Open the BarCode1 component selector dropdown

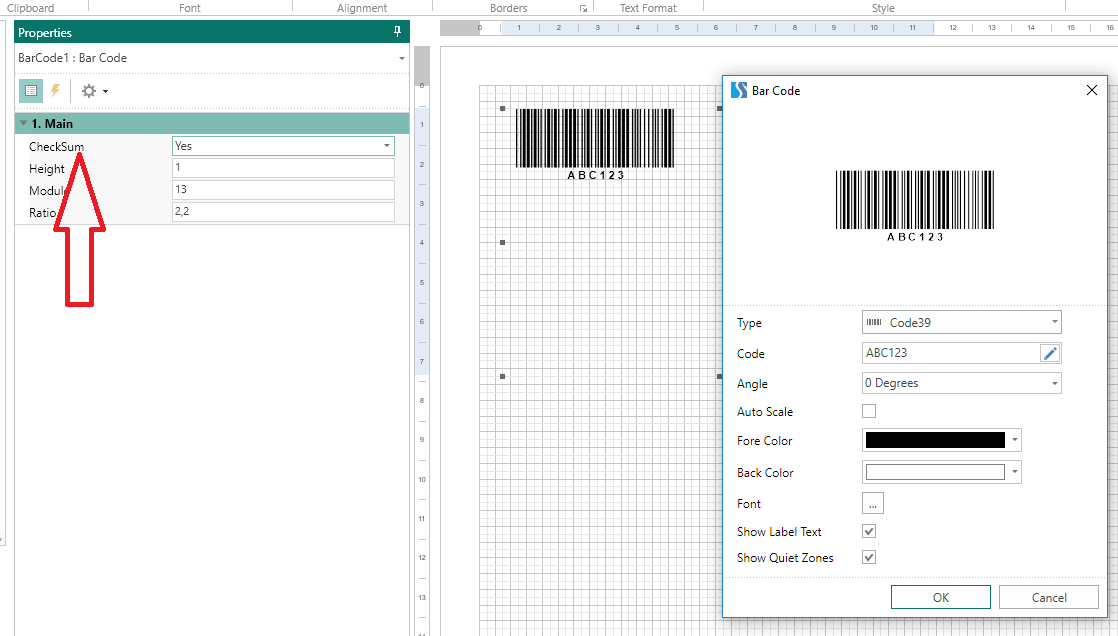click(401, 58)
